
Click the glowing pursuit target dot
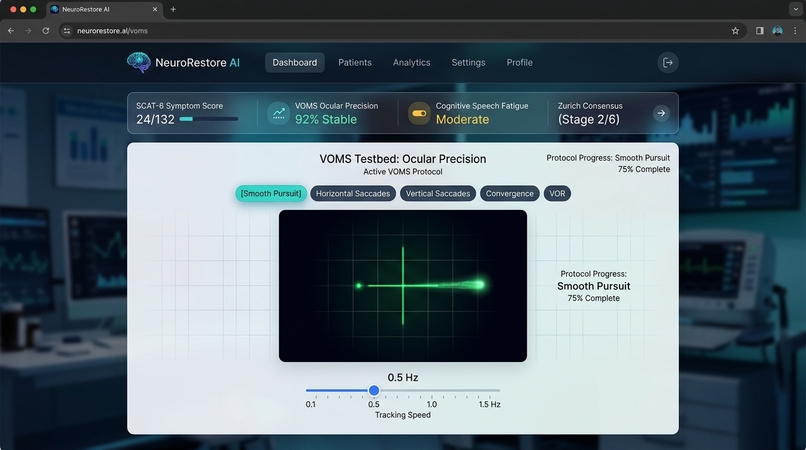click(x=479, y=284)
